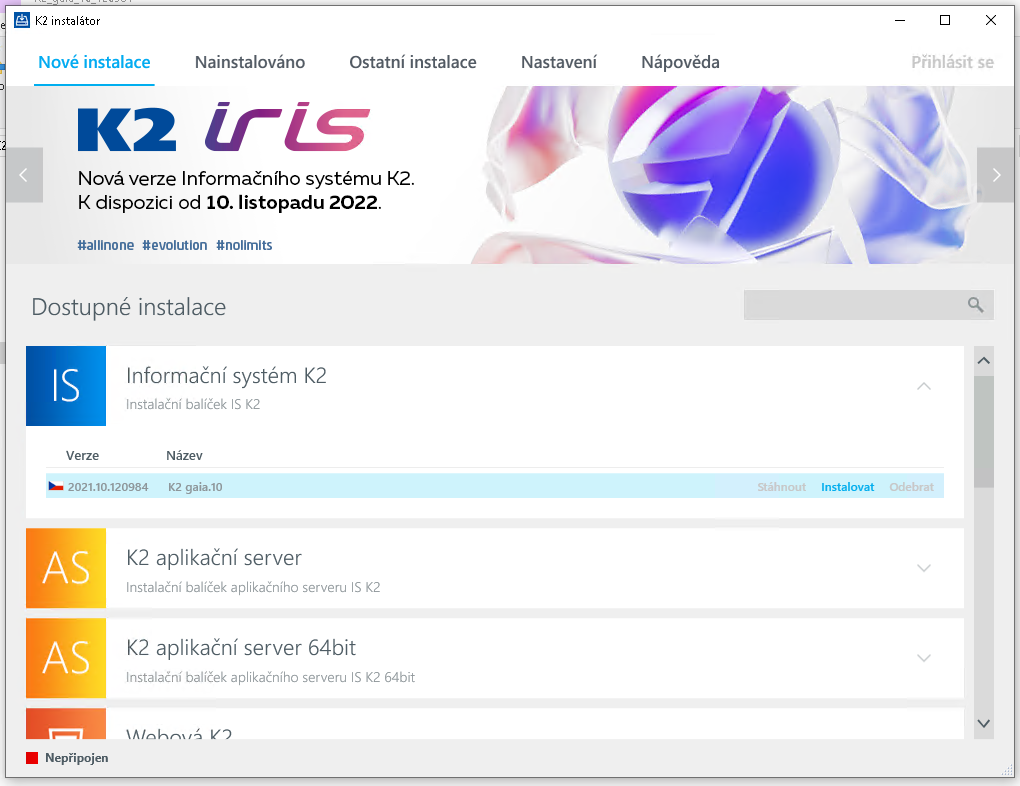Click the search magnifier icon
This screenshot has height=786, width=1020.
coord(975,305)
